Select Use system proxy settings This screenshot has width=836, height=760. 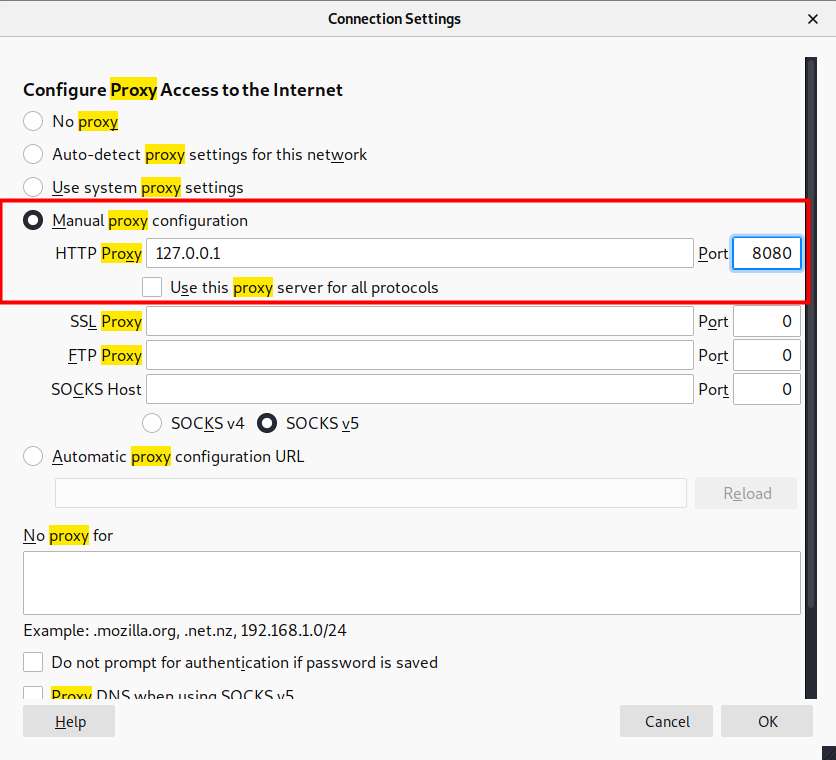tap(33, 187)
